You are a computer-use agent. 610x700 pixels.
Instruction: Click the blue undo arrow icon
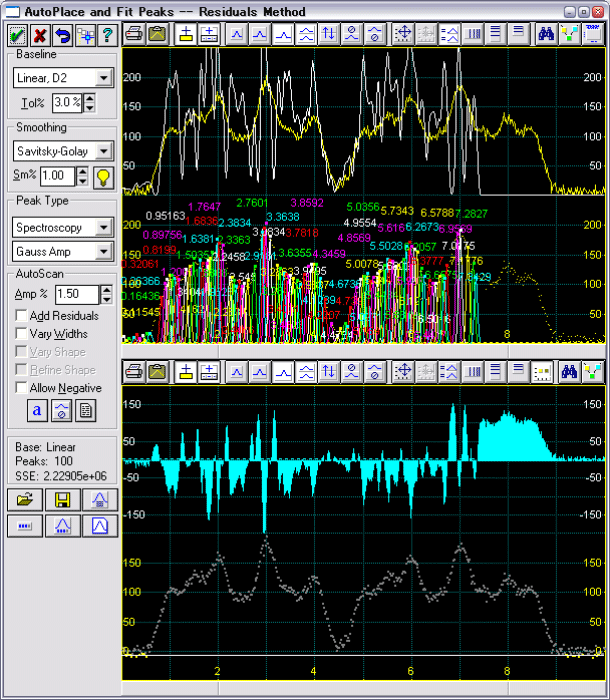[63, 35]
